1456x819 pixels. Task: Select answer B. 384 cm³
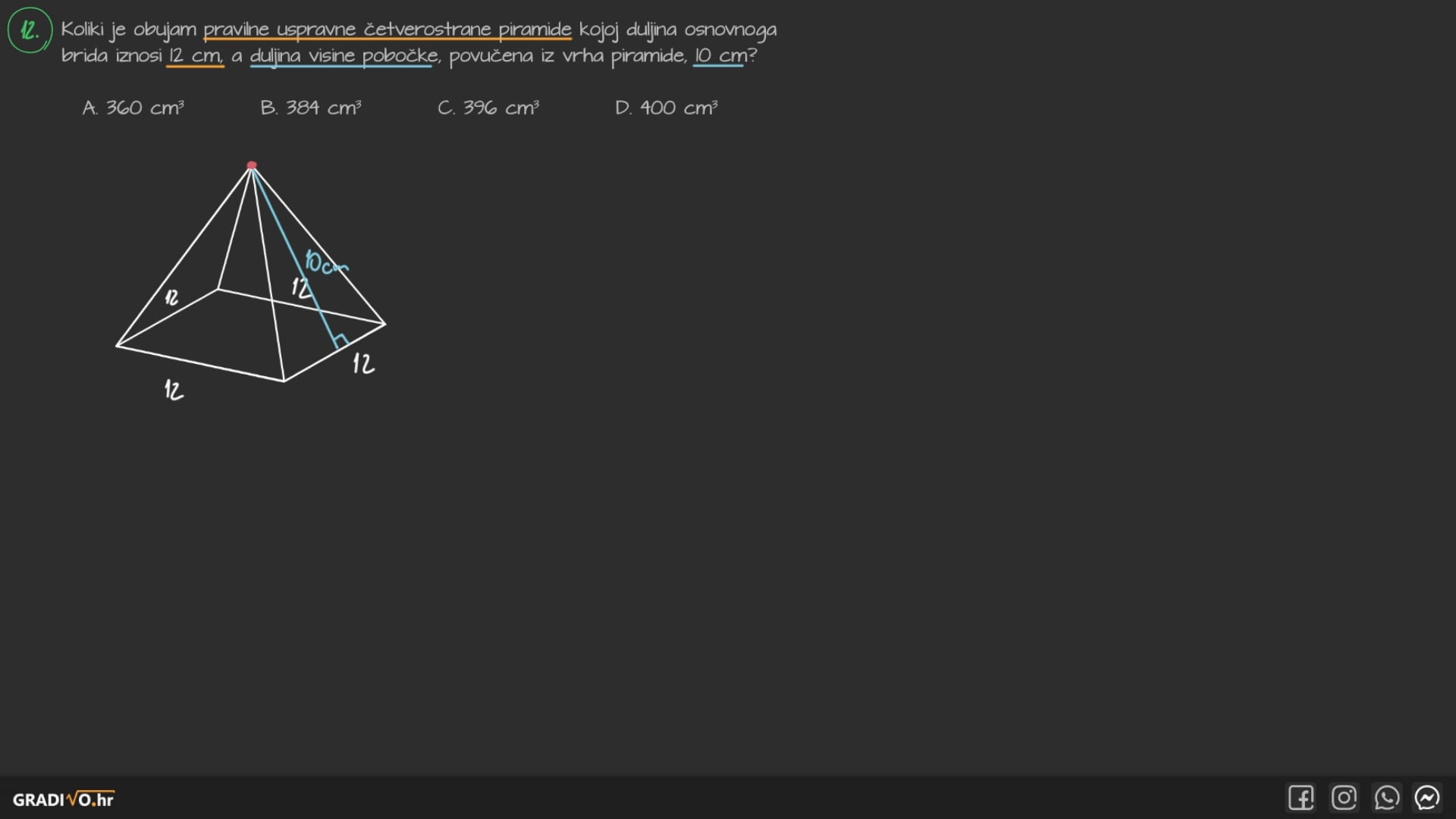pyautogui.click(x=311, y=108)
